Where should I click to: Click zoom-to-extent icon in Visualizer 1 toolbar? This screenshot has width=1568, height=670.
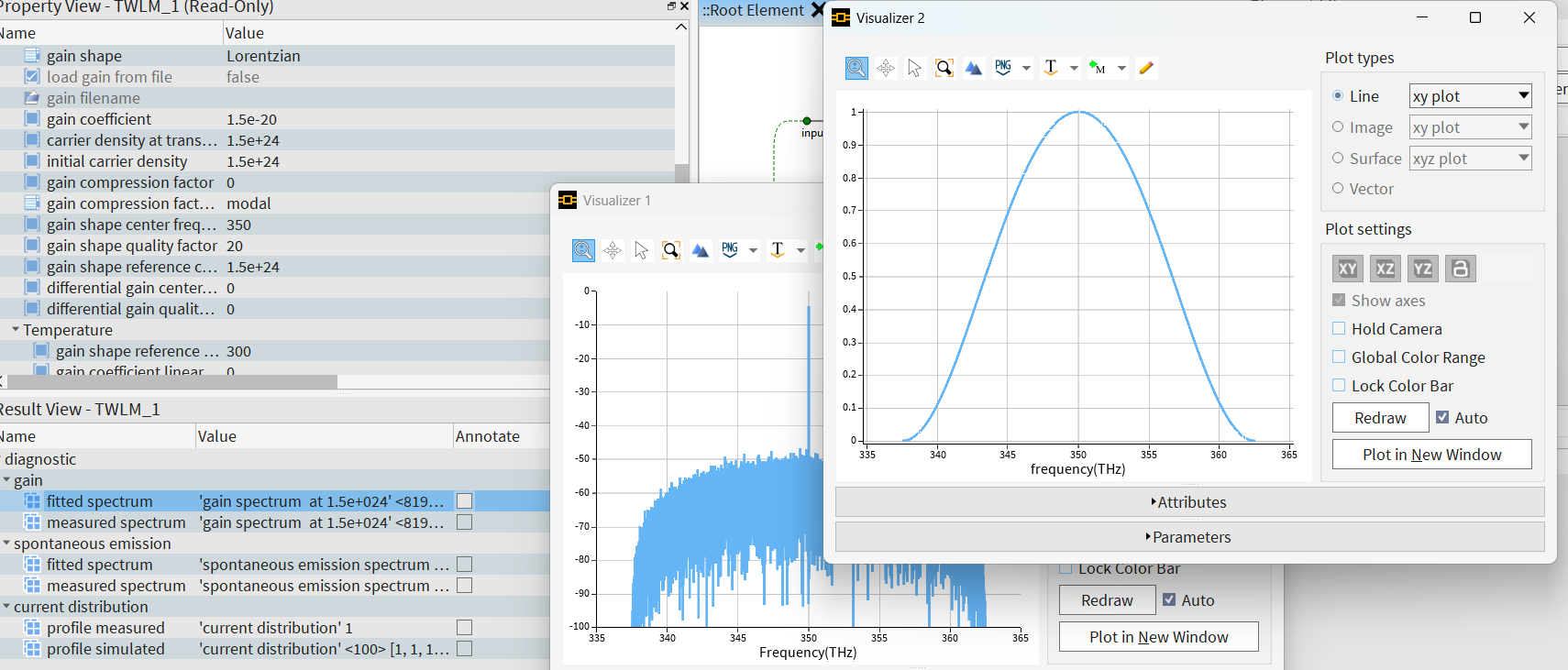coord(670,250)
